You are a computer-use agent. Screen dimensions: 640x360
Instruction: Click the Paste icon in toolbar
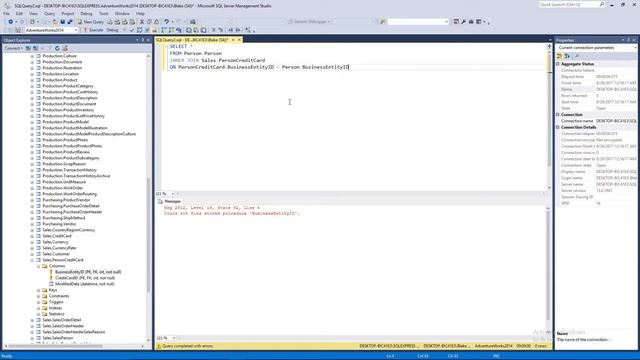[x=156, y=22]
